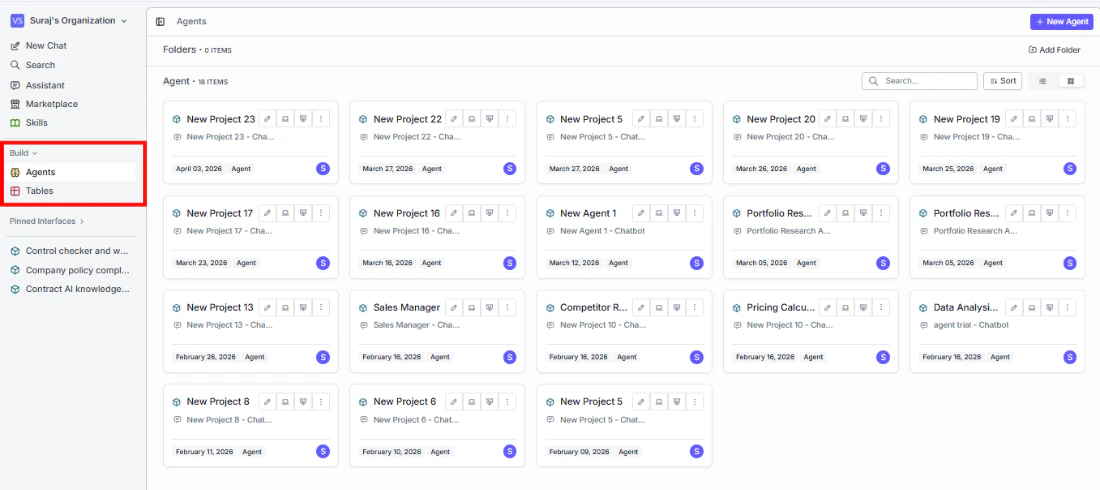Viewport: 1100px width, 490px height.
Task: Open three-dot menu on New Project 20 card
Action: pos(880,119)
